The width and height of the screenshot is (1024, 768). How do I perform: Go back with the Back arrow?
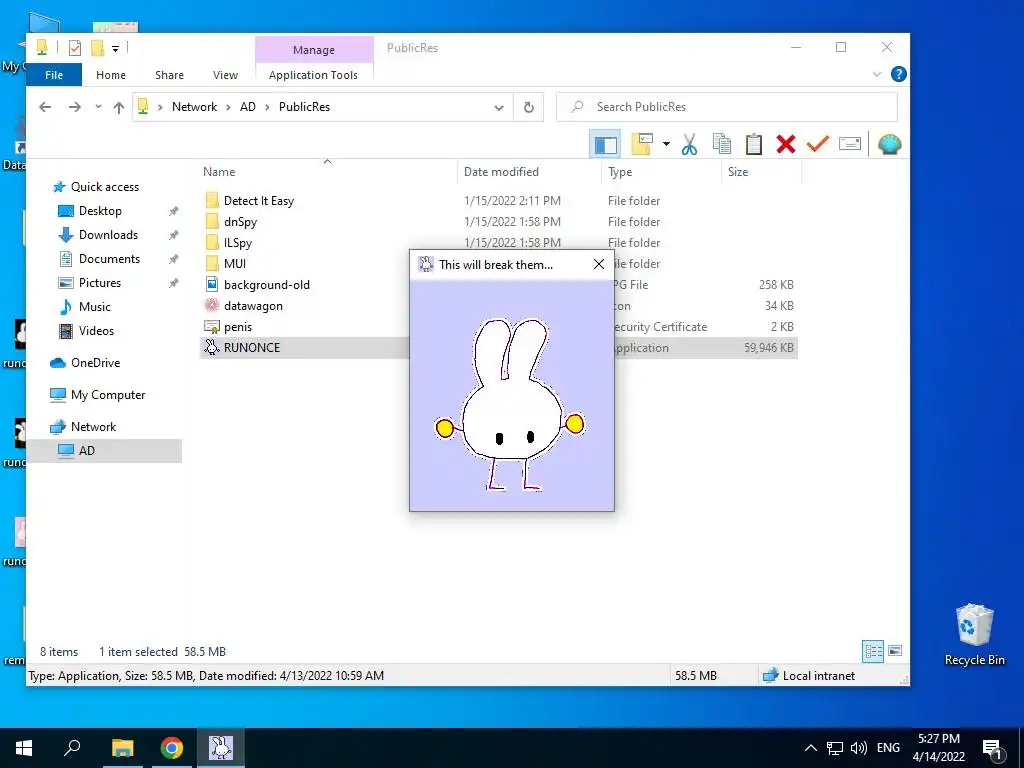[x=45, y=107]
